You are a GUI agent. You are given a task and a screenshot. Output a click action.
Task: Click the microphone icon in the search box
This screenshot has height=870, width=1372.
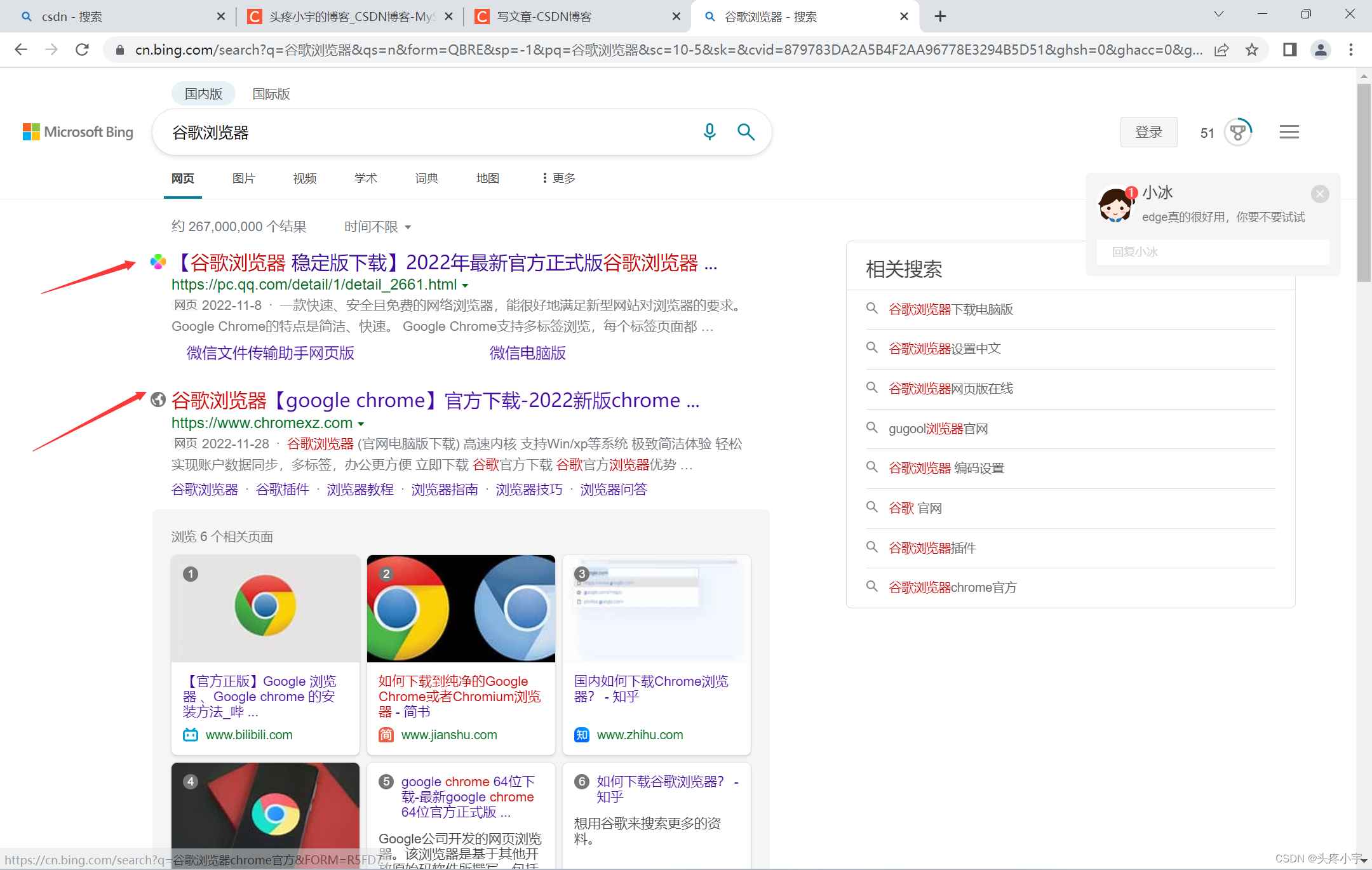[x=710, y=132]
